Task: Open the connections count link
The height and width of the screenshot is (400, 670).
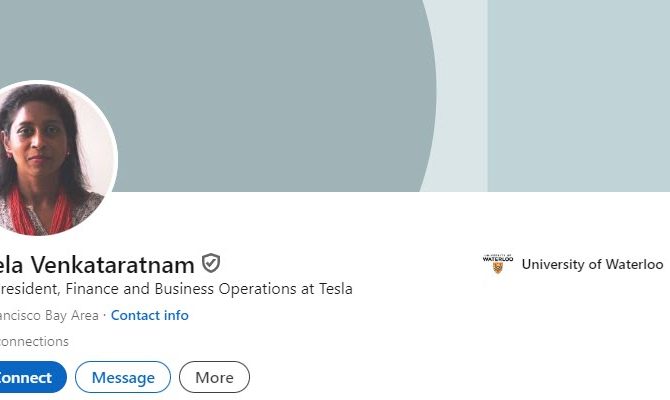Action: (33, 341)
